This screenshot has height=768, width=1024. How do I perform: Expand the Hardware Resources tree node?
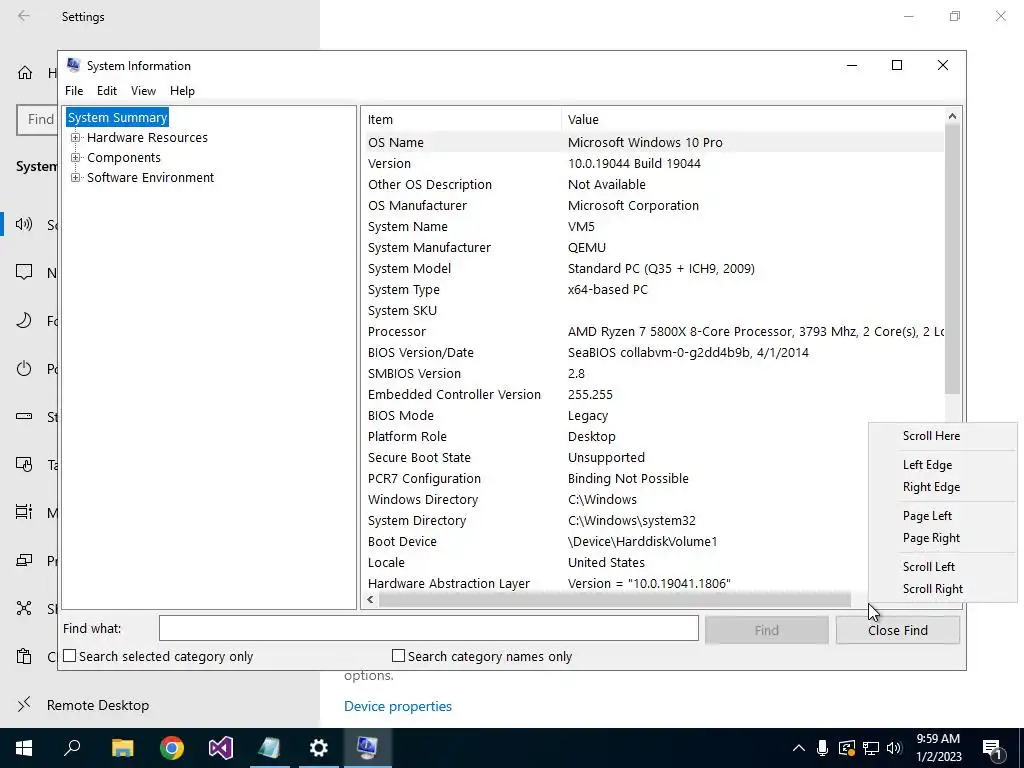[x=76, y=138]
